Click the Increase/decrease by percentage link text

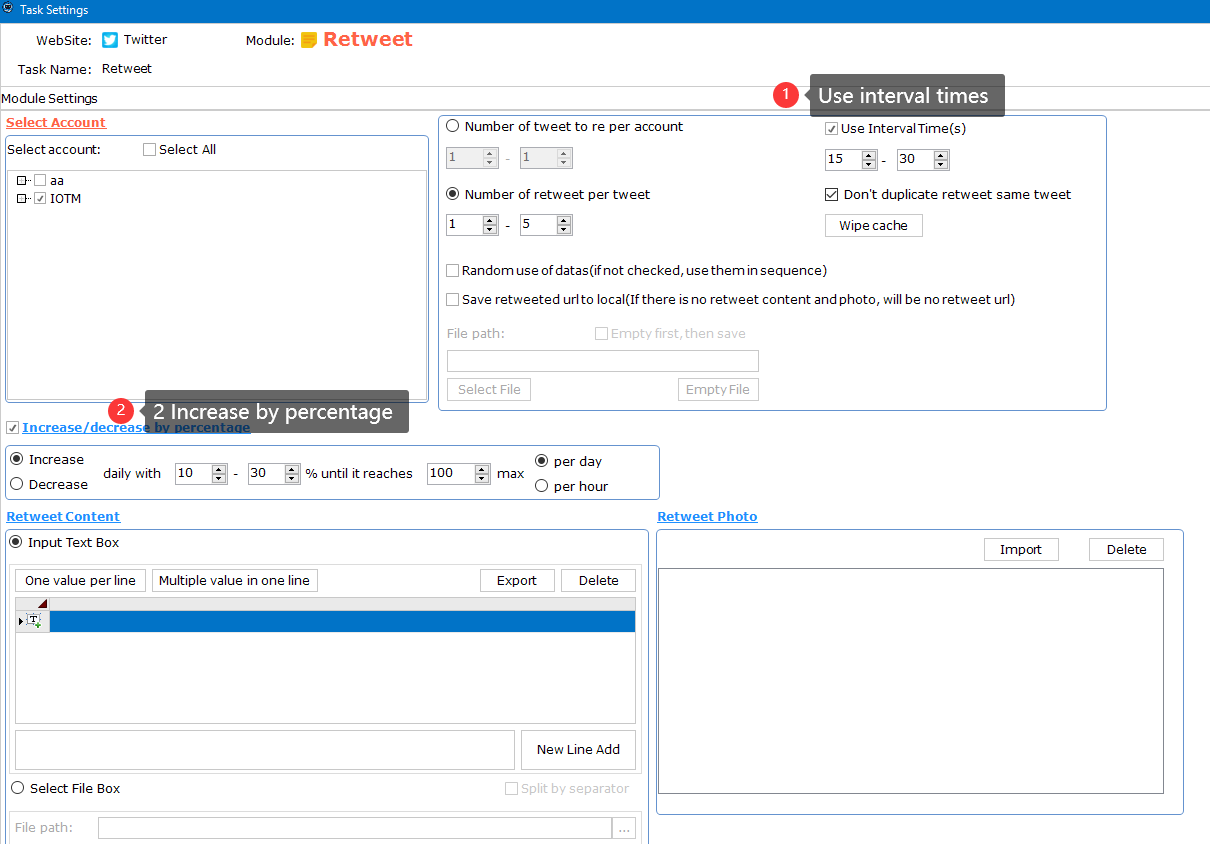(136, 428)
